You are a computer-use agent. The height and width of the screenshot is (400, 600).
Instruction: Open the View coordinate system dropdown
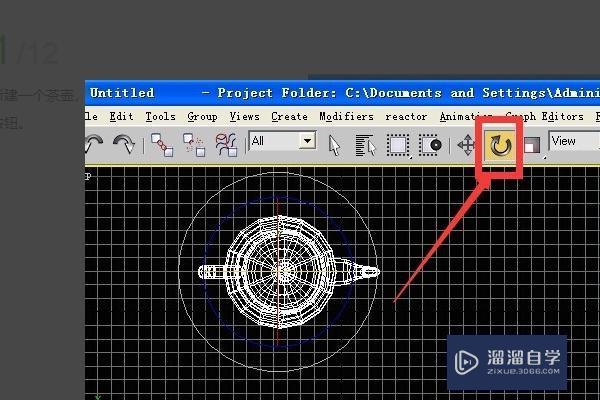[574, 141]
